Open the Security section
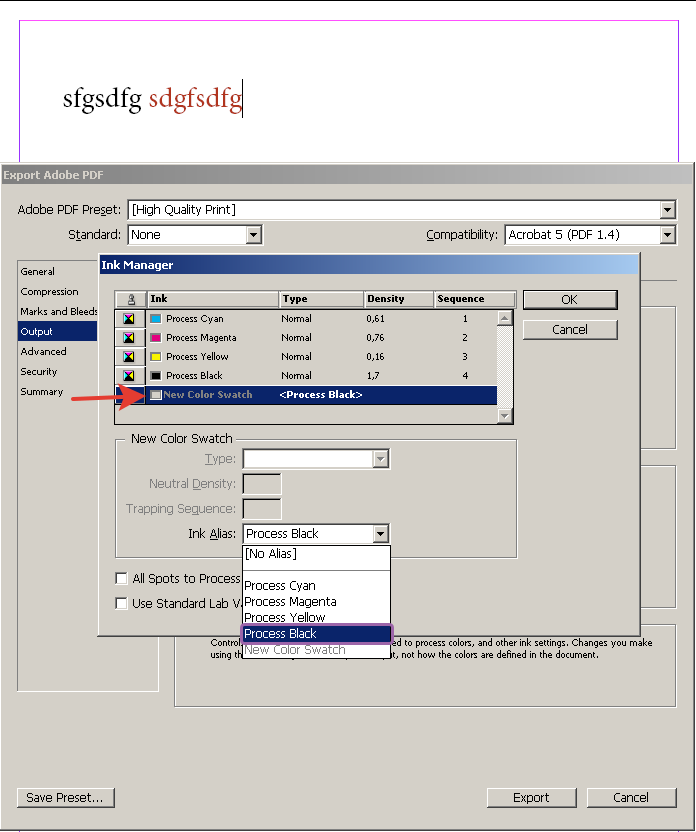 click(57, 372)
